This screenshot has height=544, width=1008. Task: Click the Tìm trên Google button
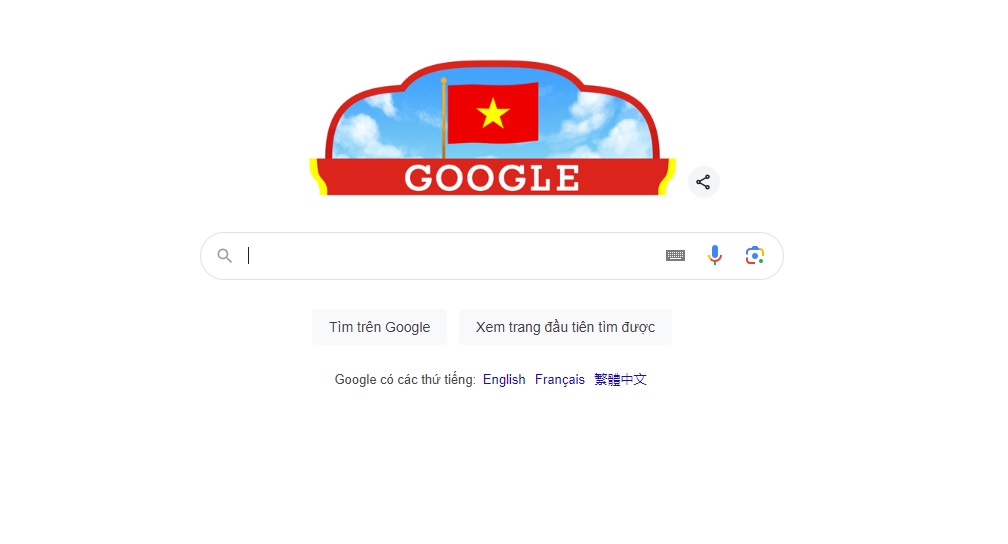379,327
